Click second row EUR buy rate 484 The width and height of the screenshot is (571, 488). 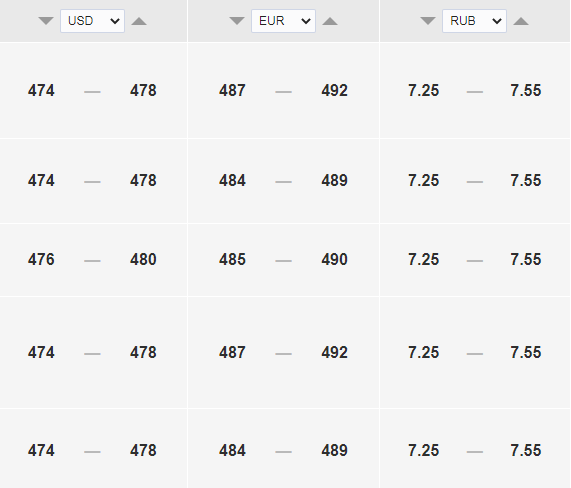click(232, 181)
